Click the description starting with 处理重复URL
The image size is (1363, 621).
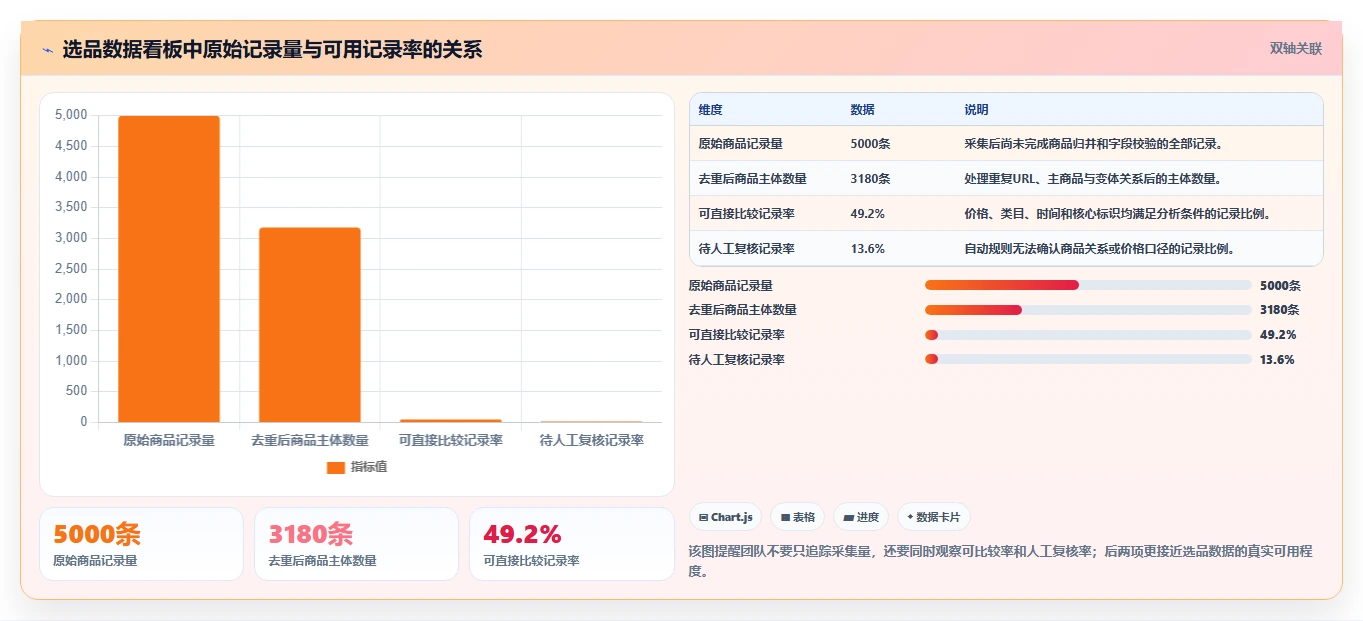(1093, 178)
